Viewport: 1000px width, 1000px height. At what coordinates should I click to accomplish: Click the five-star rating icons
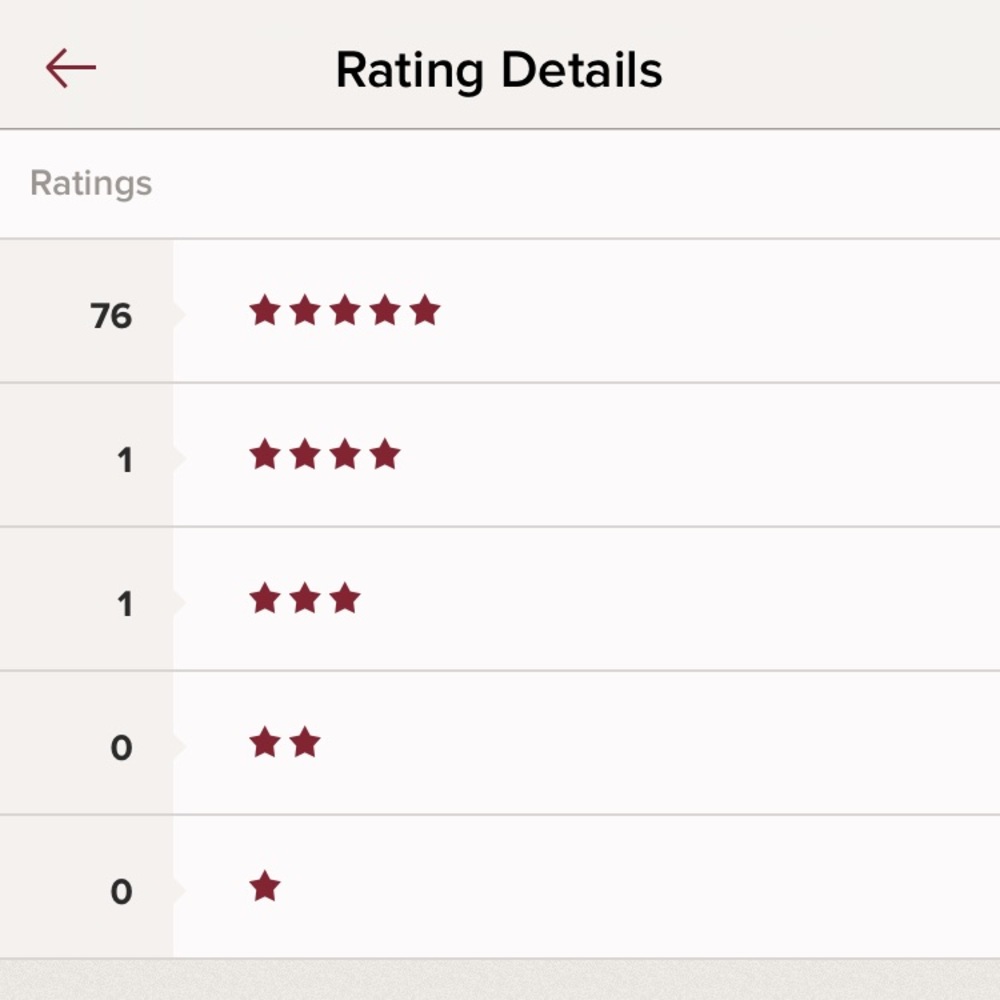click(x=344, y=311)
